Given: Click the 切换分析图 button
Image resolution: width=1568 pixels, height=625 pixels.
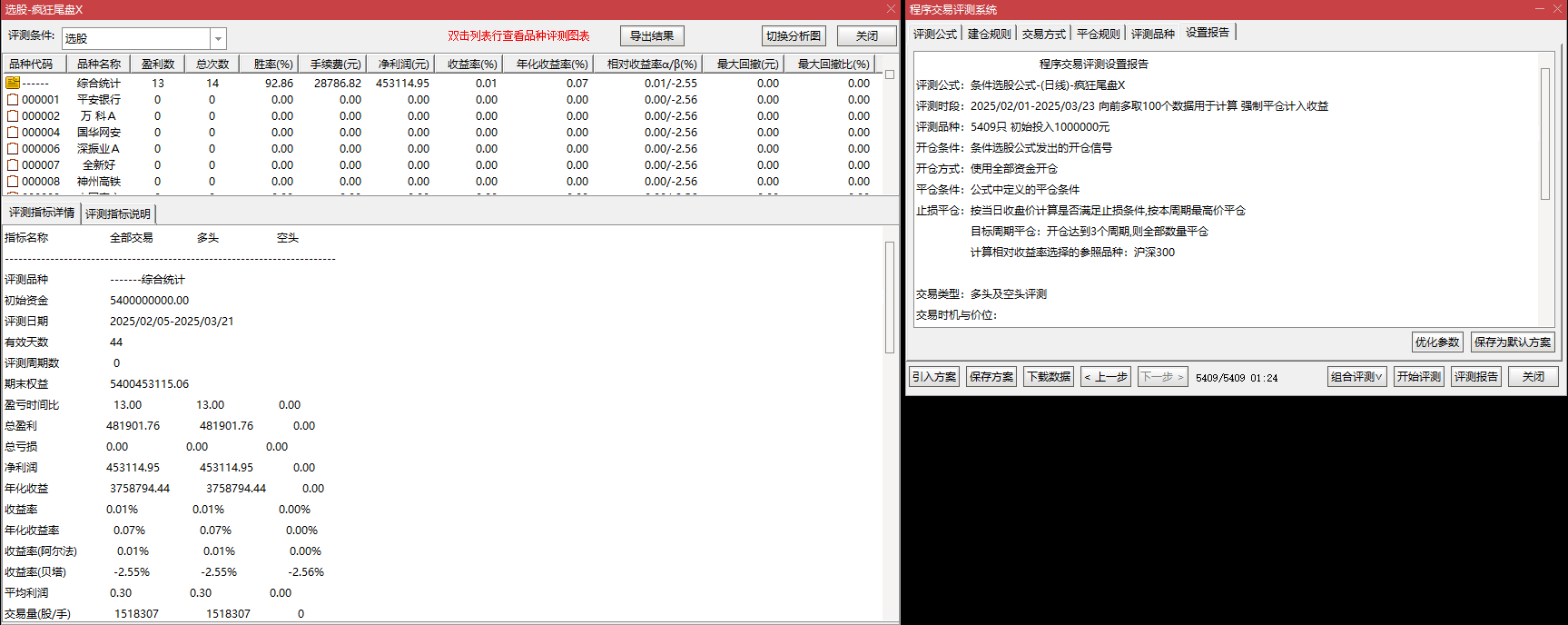Looking at the screenshot, I should click(793, 36).
